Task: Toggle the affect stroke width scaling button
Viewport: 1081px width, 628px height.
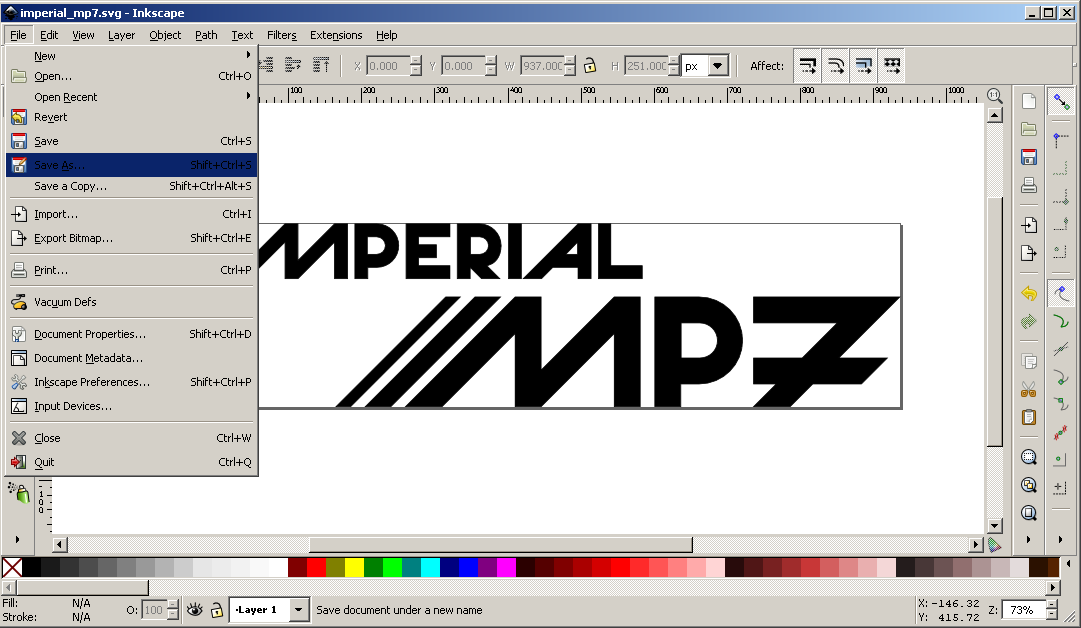Action: tap(808, 66)
